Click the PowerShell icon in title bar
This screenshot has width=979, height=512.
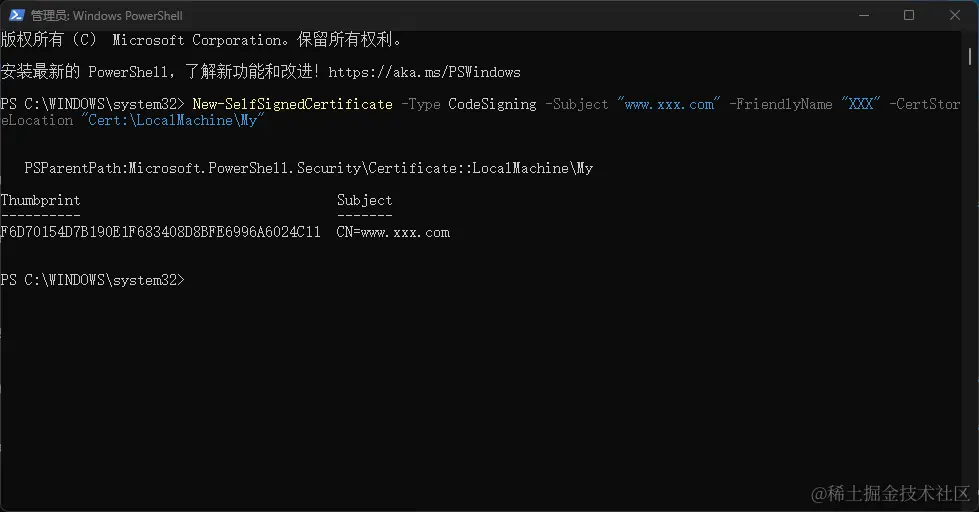coord(17,15)
